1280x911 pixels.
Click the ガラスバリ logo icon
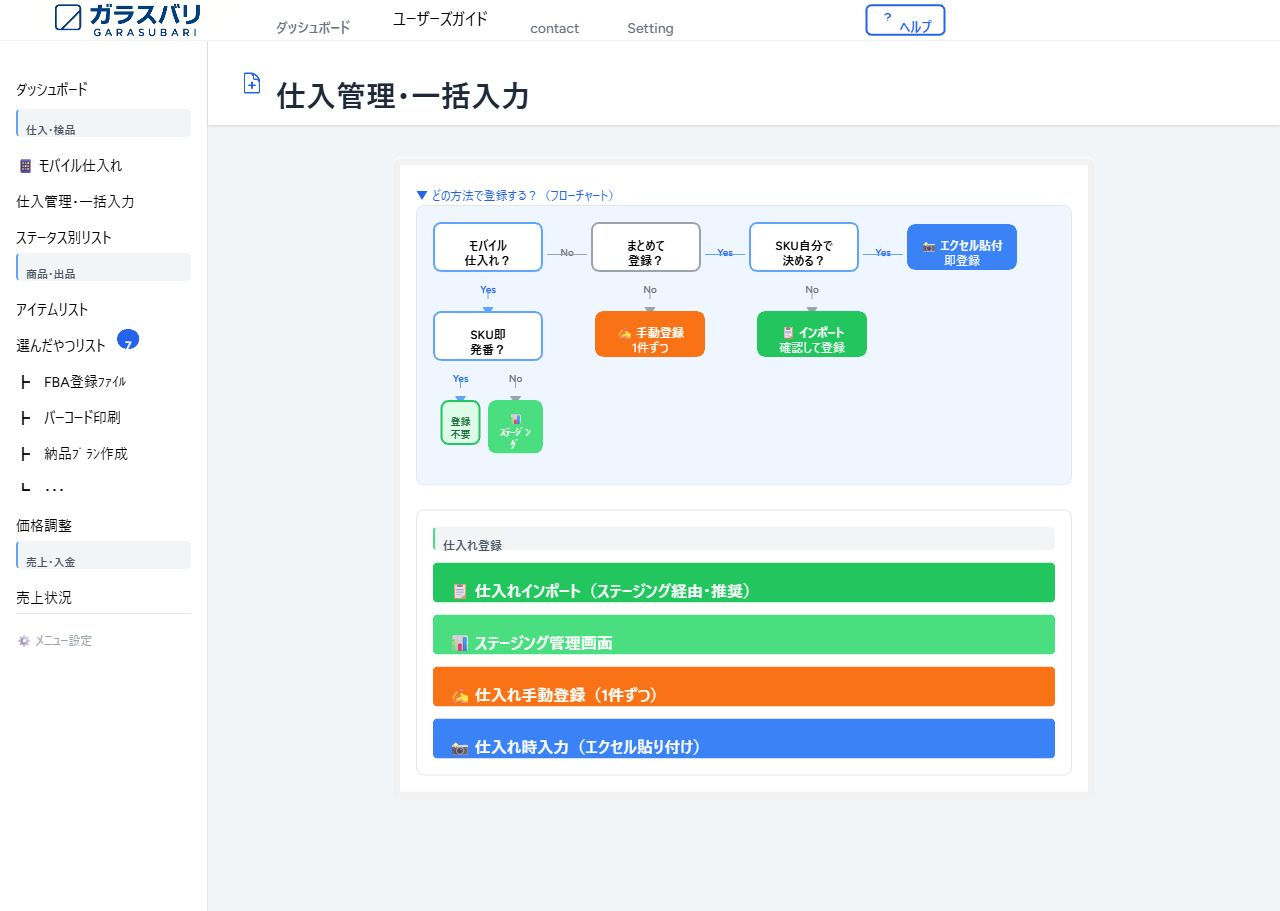tap(66, 17)
